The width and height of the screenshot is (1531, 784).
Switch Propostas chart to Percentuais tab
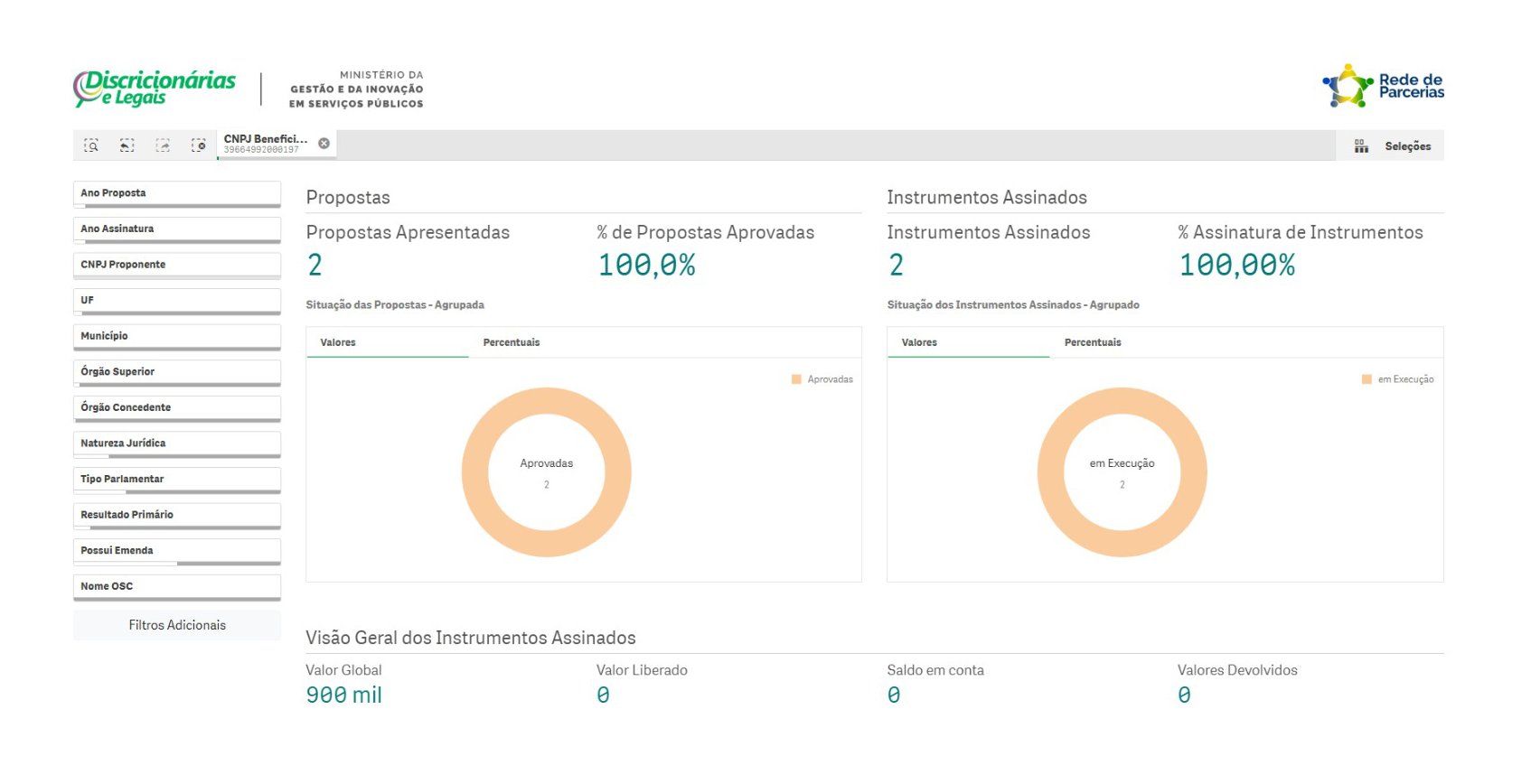point(512,342)
